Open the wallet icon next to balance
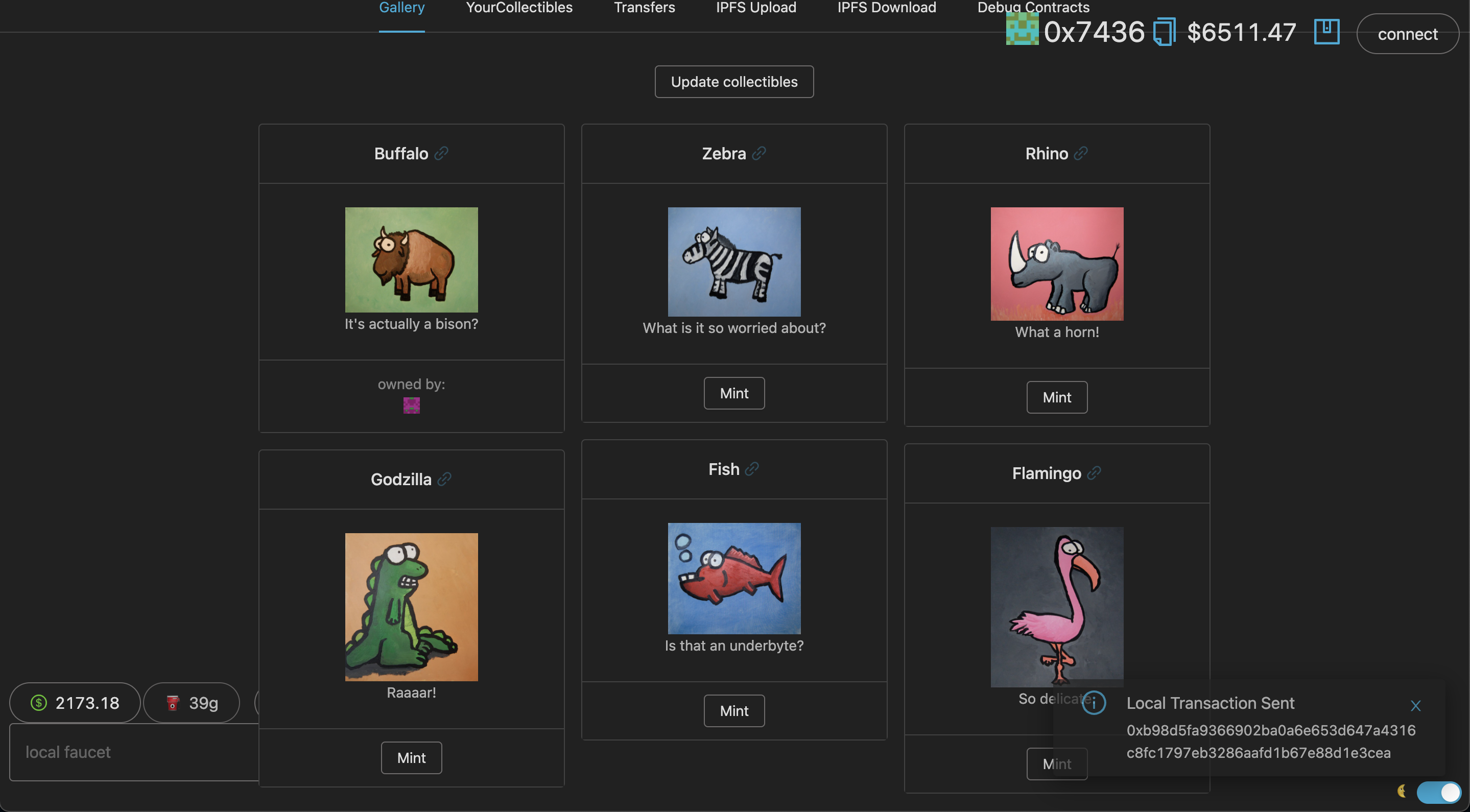Image resolution: width=1470 pixels, height=812 pixels. (x=1326, y=31)
